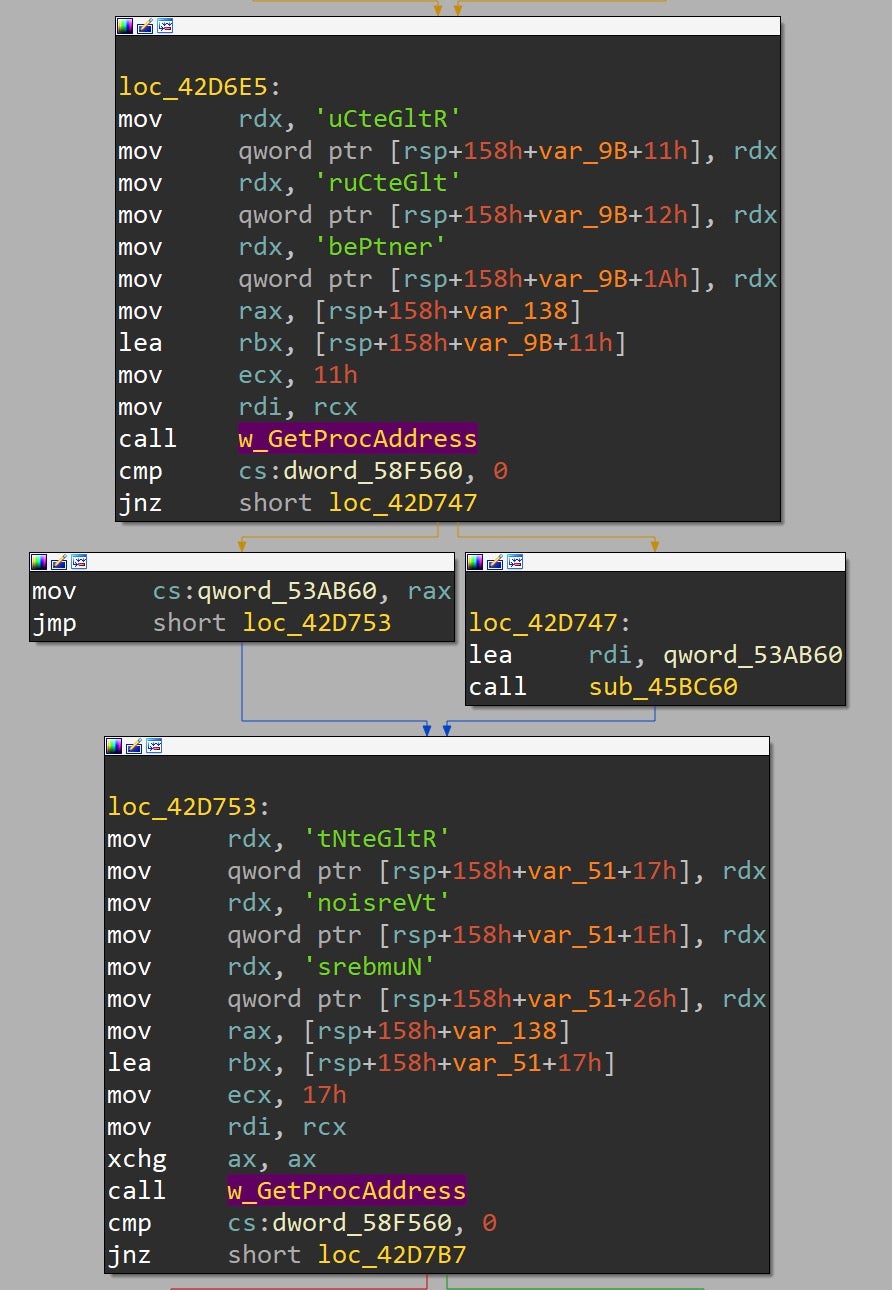
Task: Click group icon on the jmp loc_42D753 block
Action: pyautogui.click(x=78, y=562)
